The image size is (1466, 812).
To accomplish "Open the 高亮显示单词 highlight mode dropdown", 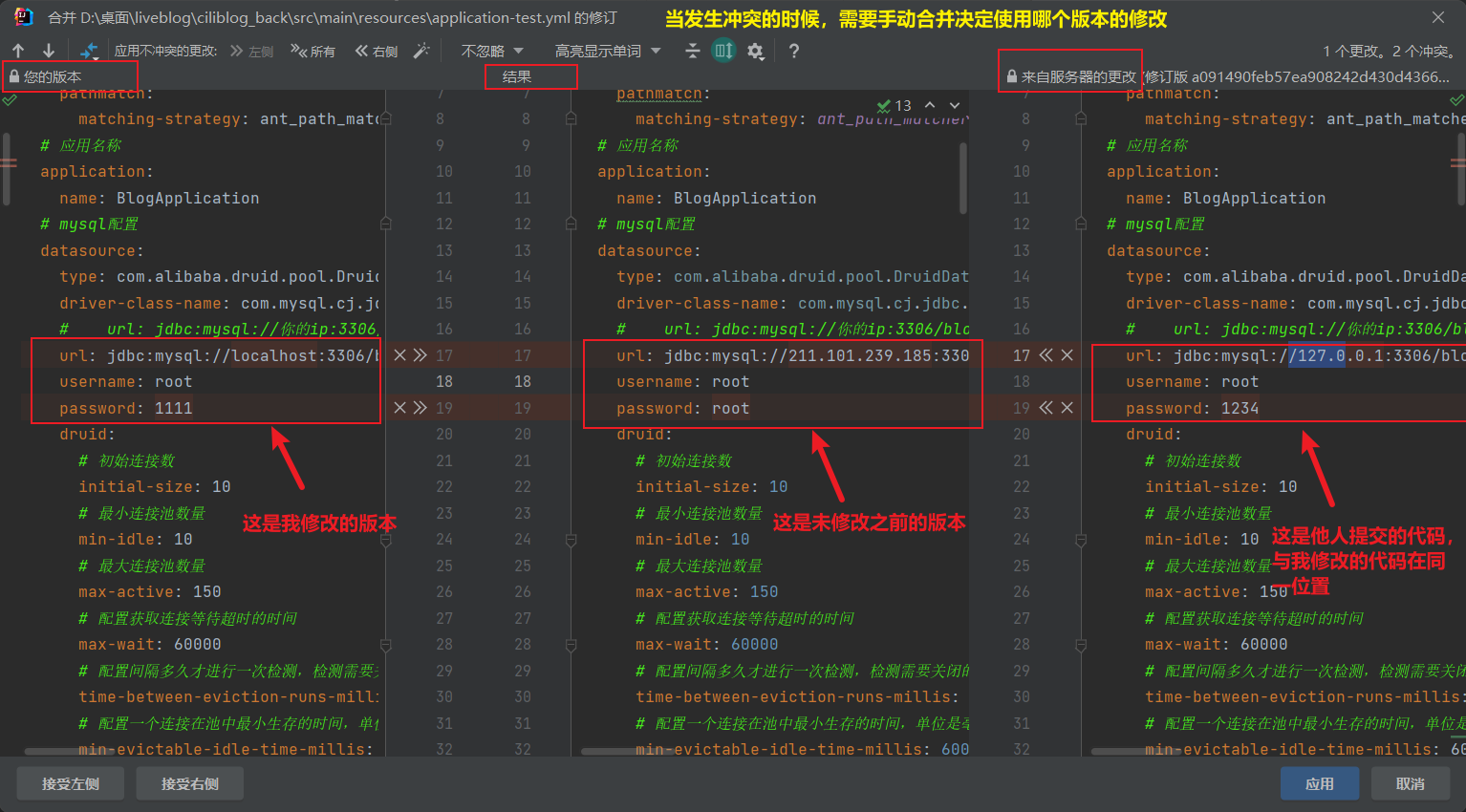I will 608,51.
